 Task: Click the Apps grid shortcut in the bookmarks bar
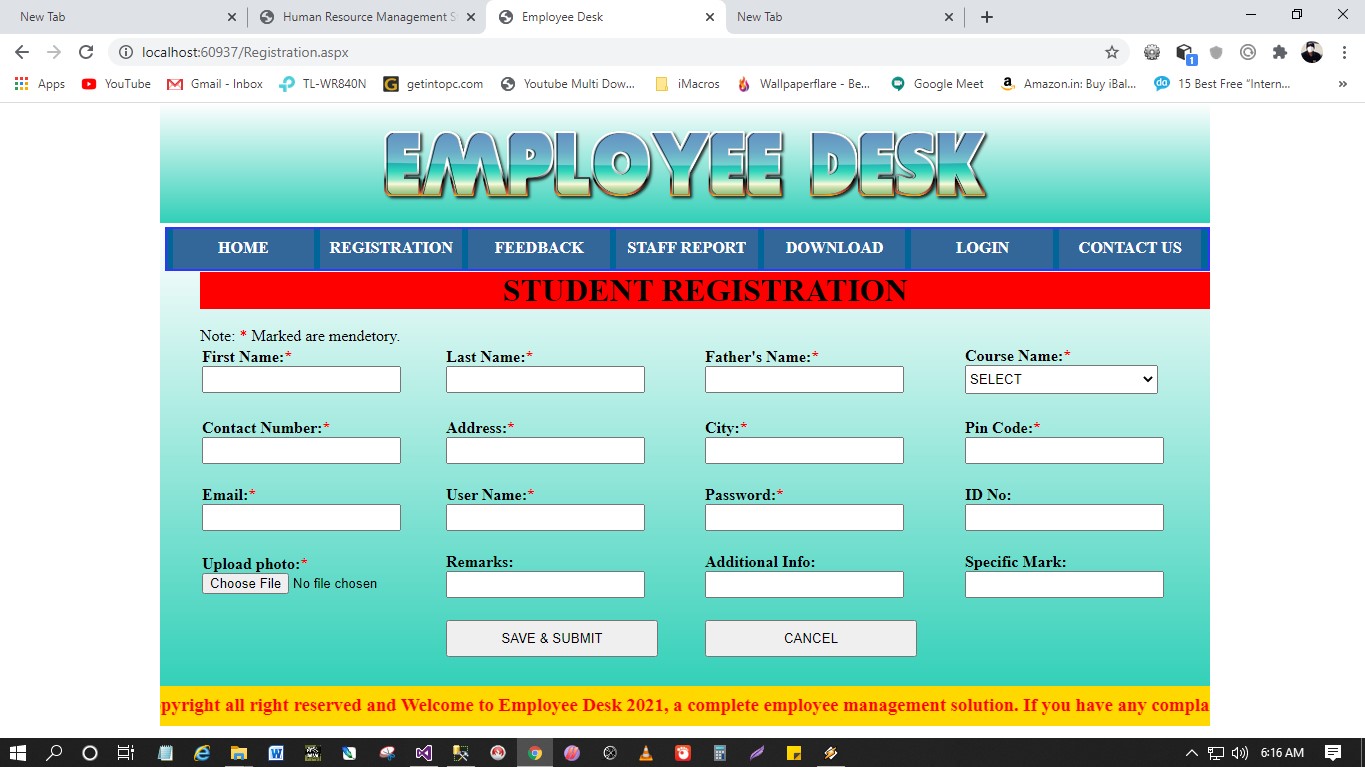[x=40, y=84]
